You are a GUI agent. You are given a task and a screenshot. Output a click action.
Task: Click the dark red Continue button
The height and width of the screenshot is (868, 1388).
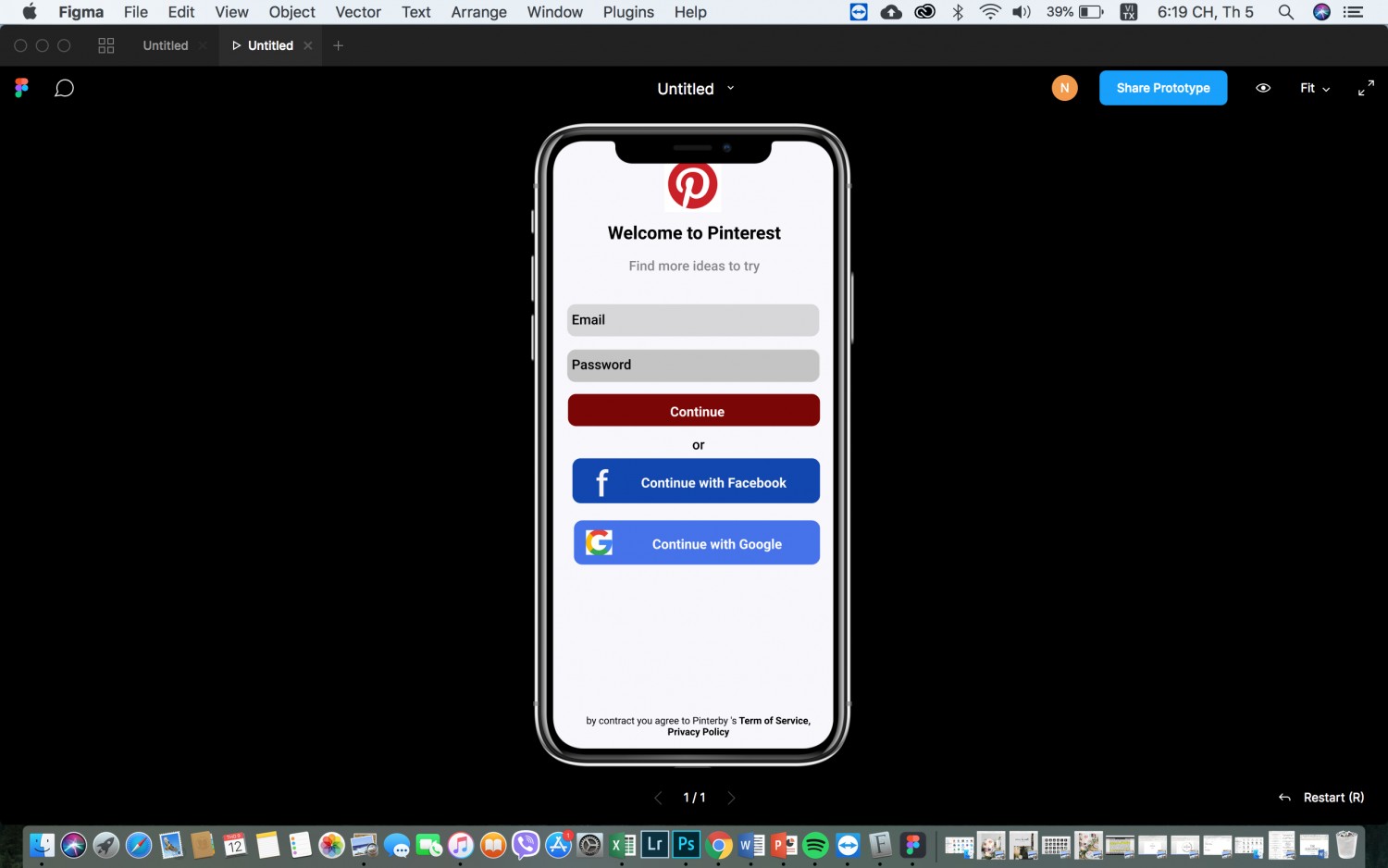click(x=694, y=411)
